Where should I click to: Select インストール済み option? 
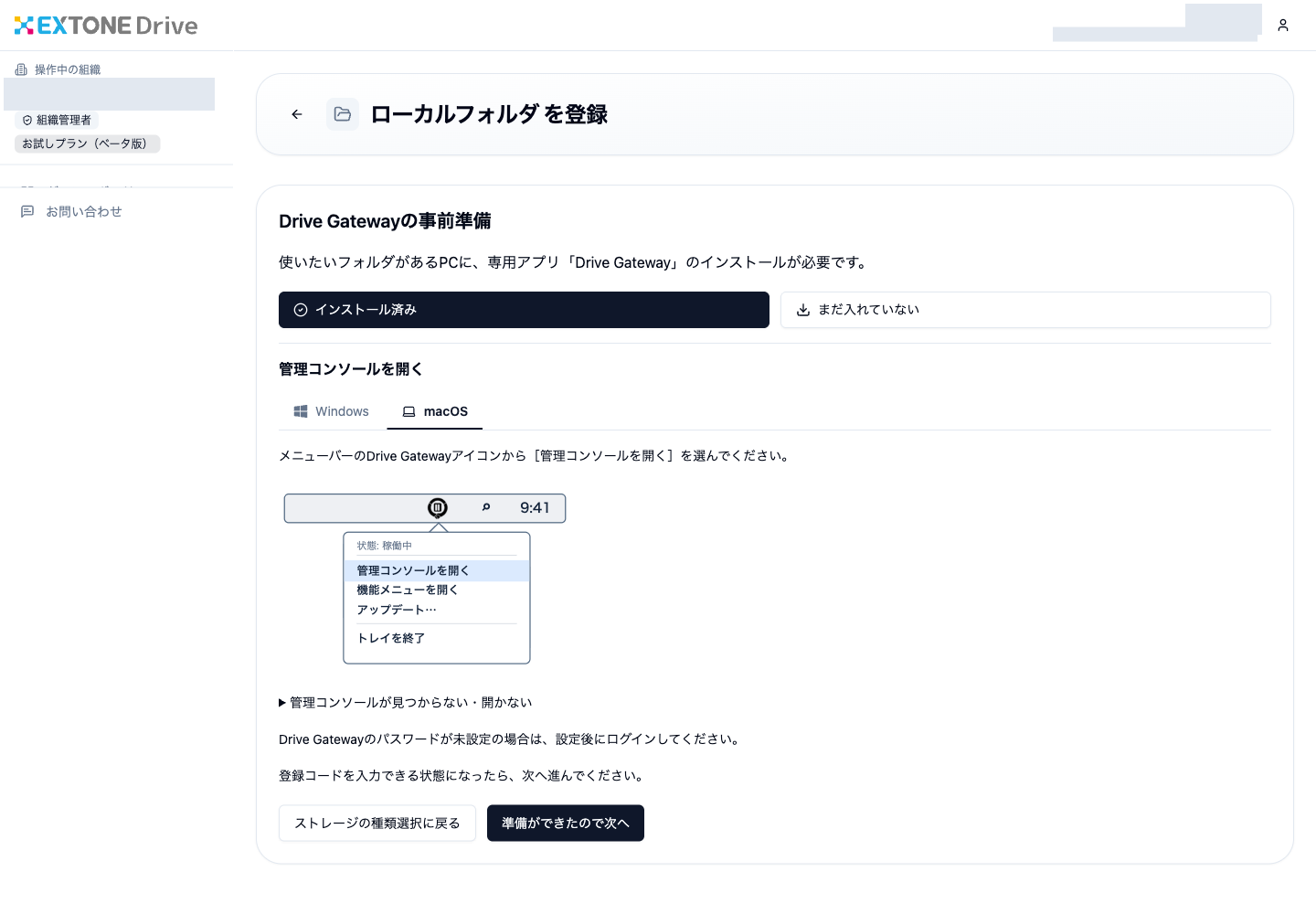(524, 310)
